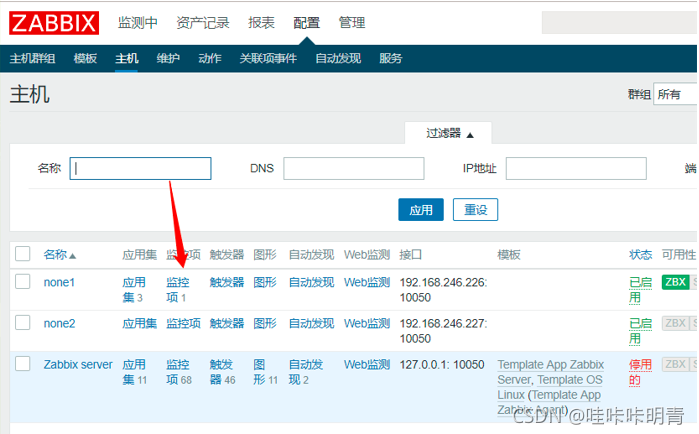Go to 模板 submenu

(x=85, y=58)
